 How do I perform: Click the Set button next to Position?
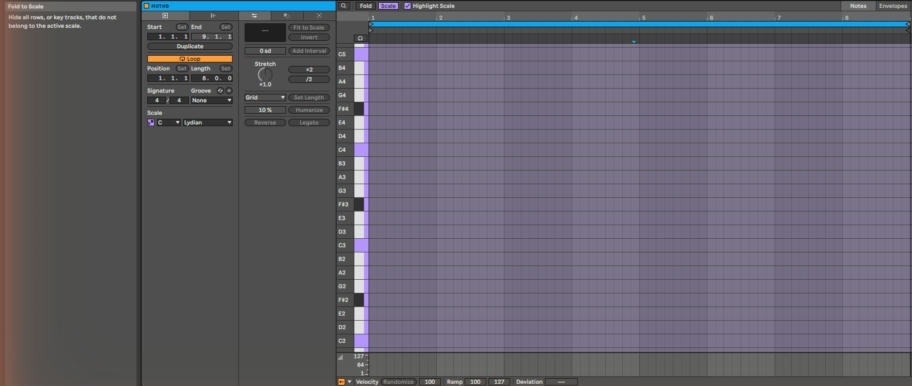pos(182,69)
